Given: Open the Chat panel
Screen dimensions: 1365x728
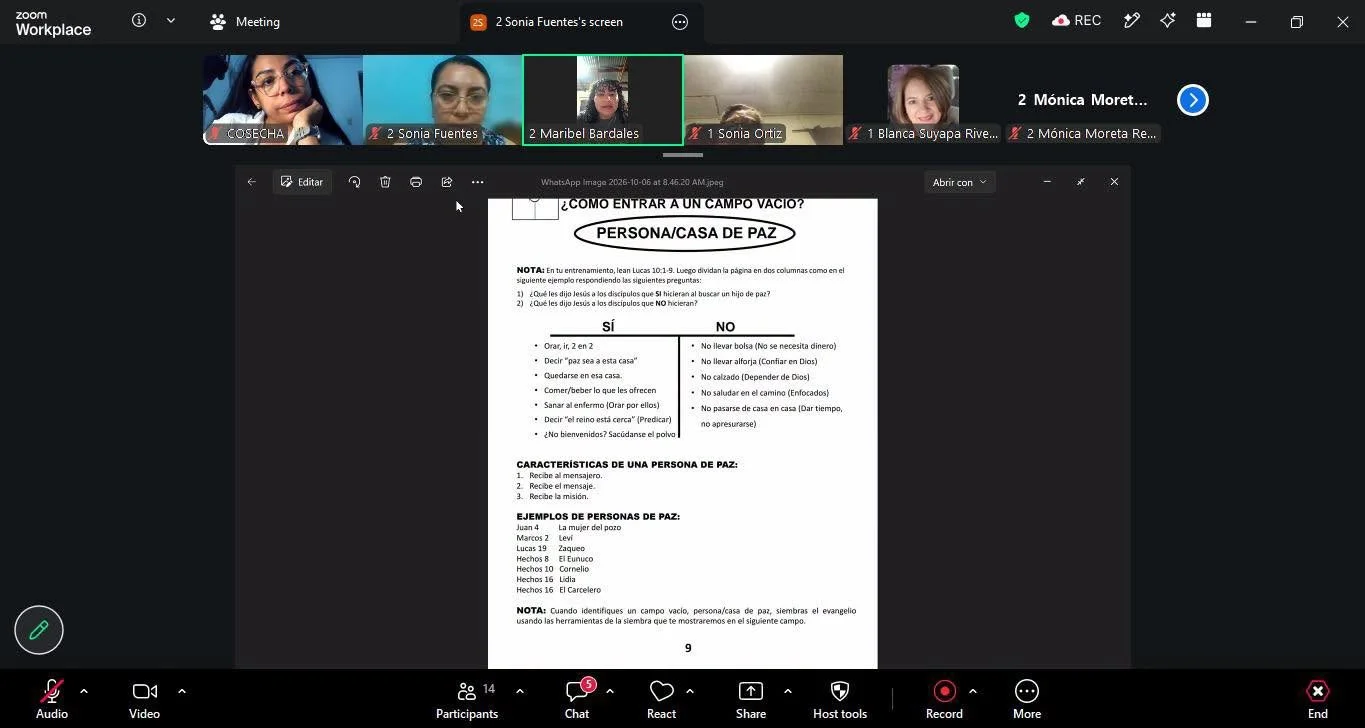Looking at the screenshot, I should [577, 699].
